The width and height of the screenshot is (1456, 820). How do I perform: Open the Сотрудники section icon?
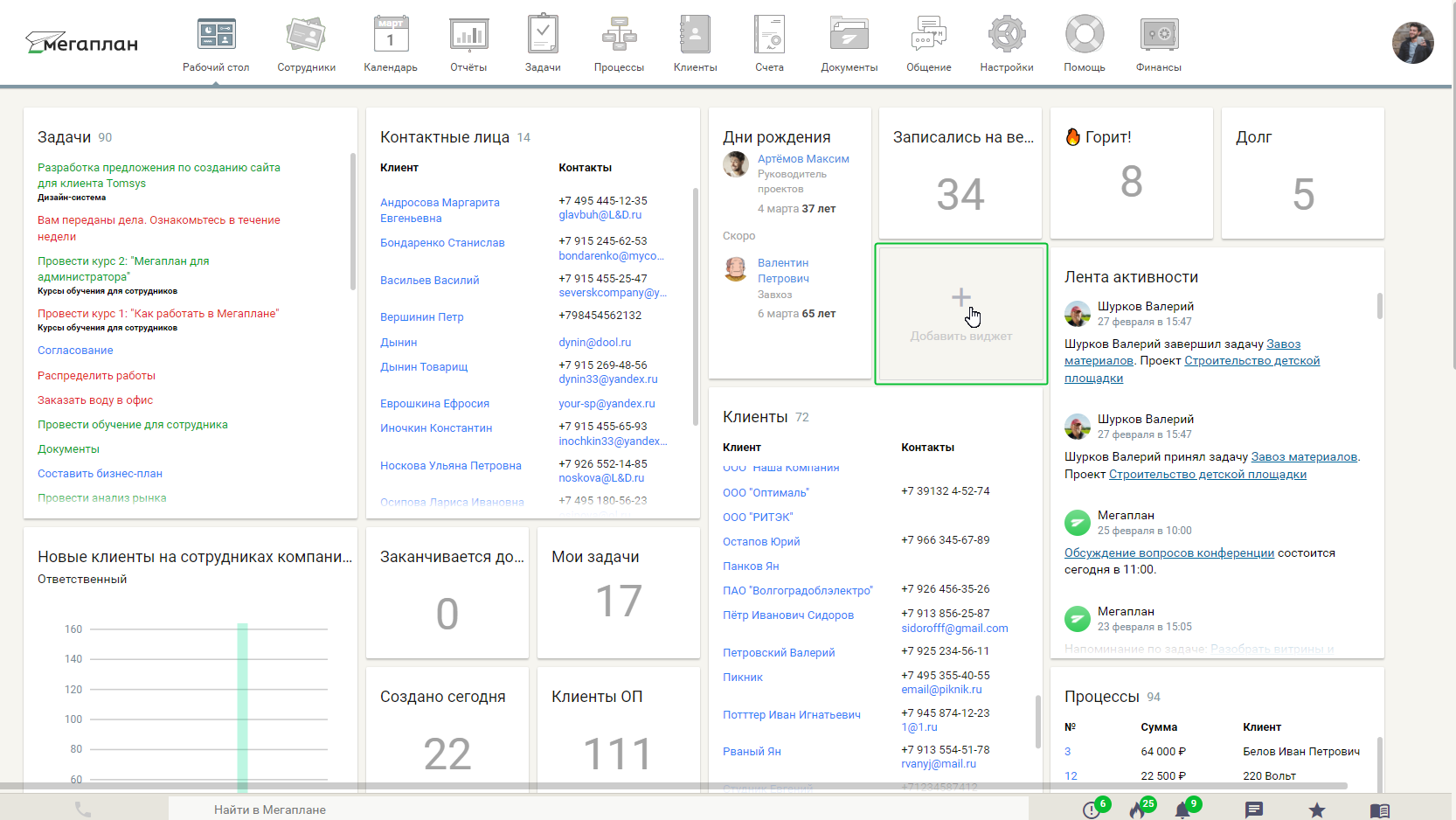coord(306,35)
